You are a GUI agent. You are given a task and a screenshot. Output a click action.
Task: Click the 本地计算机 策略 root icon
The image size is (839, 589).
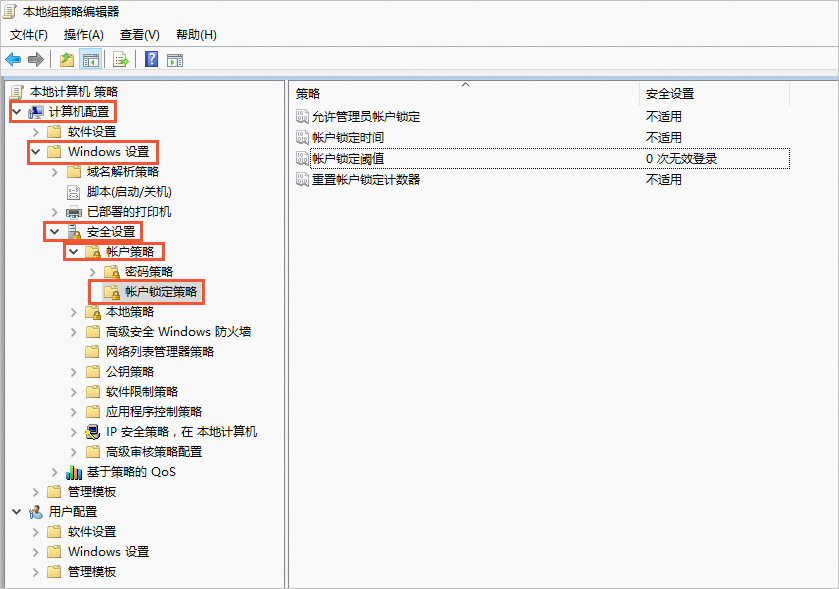click(17, 92)
